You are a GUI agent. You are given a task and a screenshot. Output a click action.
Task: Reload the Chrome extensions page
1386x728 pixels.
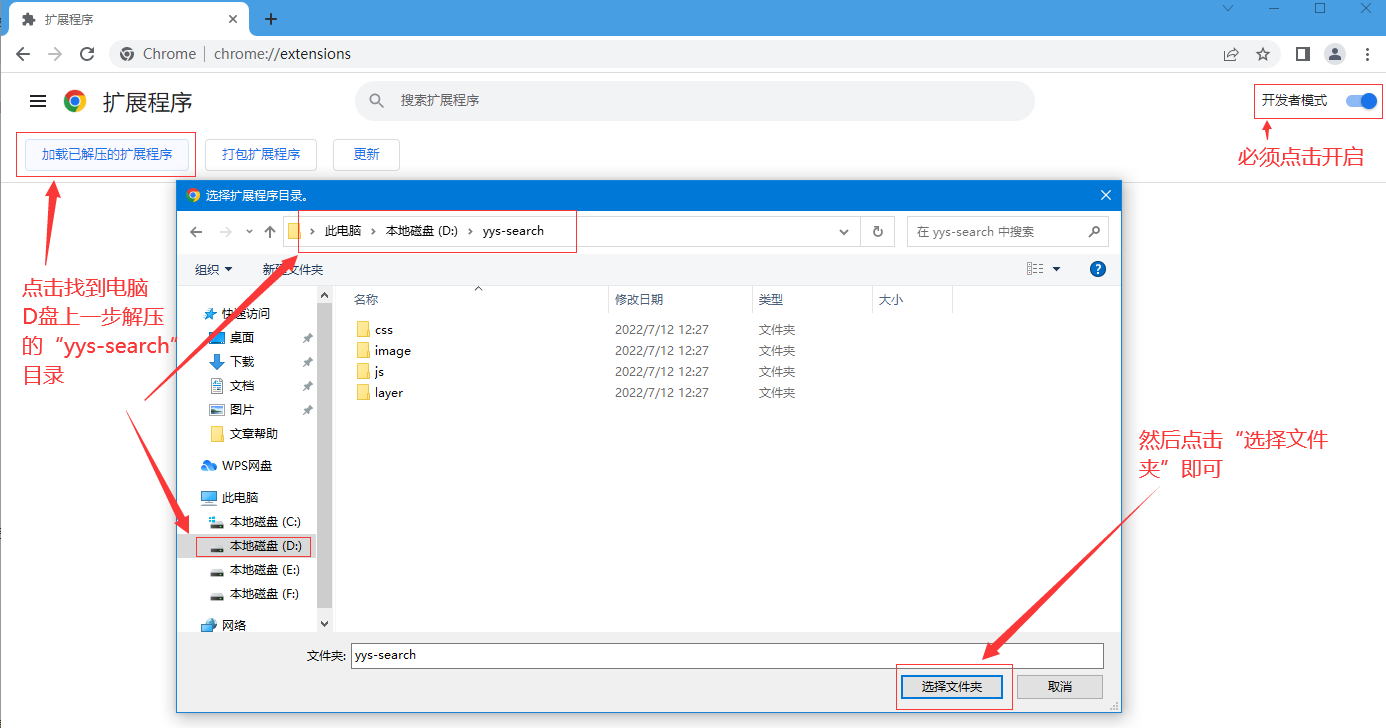[87, 54]
